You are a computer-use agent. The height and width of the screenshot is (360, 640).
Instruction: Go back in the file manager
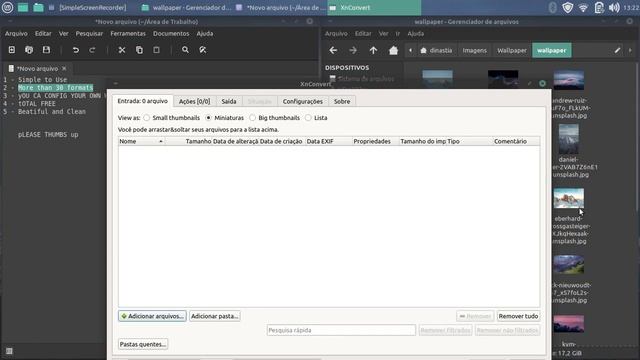pos(333,50)
